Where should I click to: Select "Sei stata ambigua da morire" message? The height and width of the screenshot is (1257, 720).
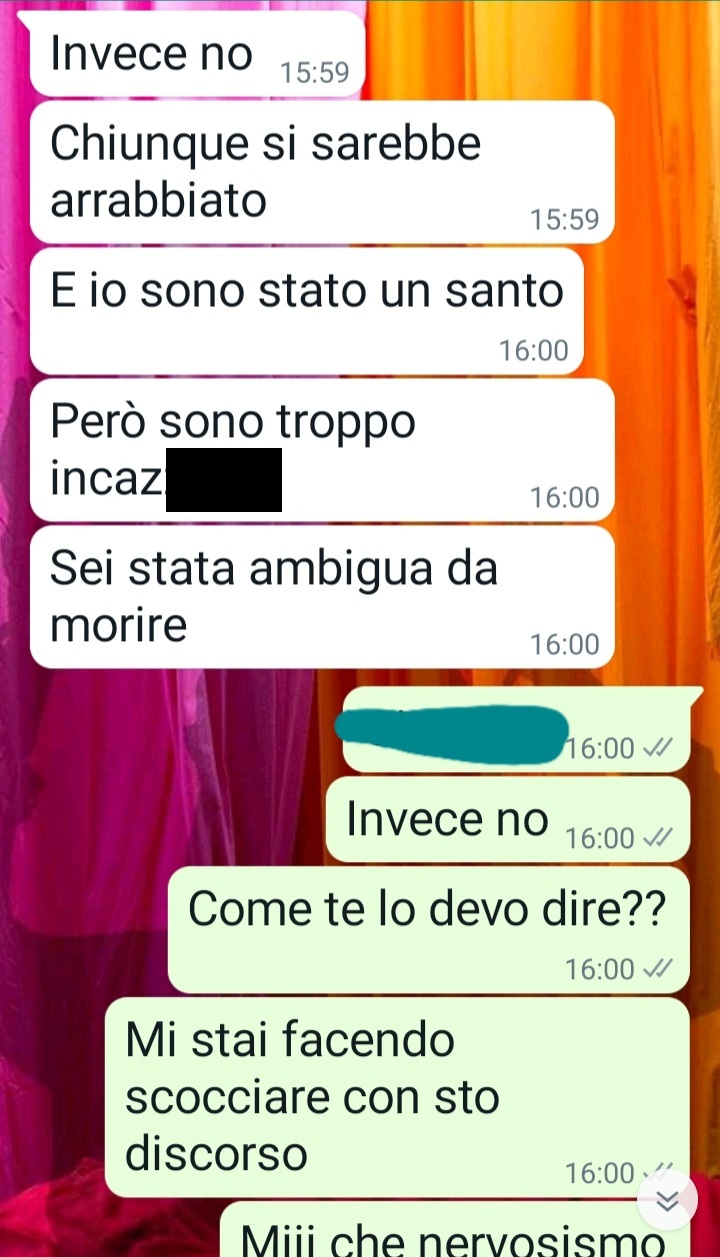(322, 597)
